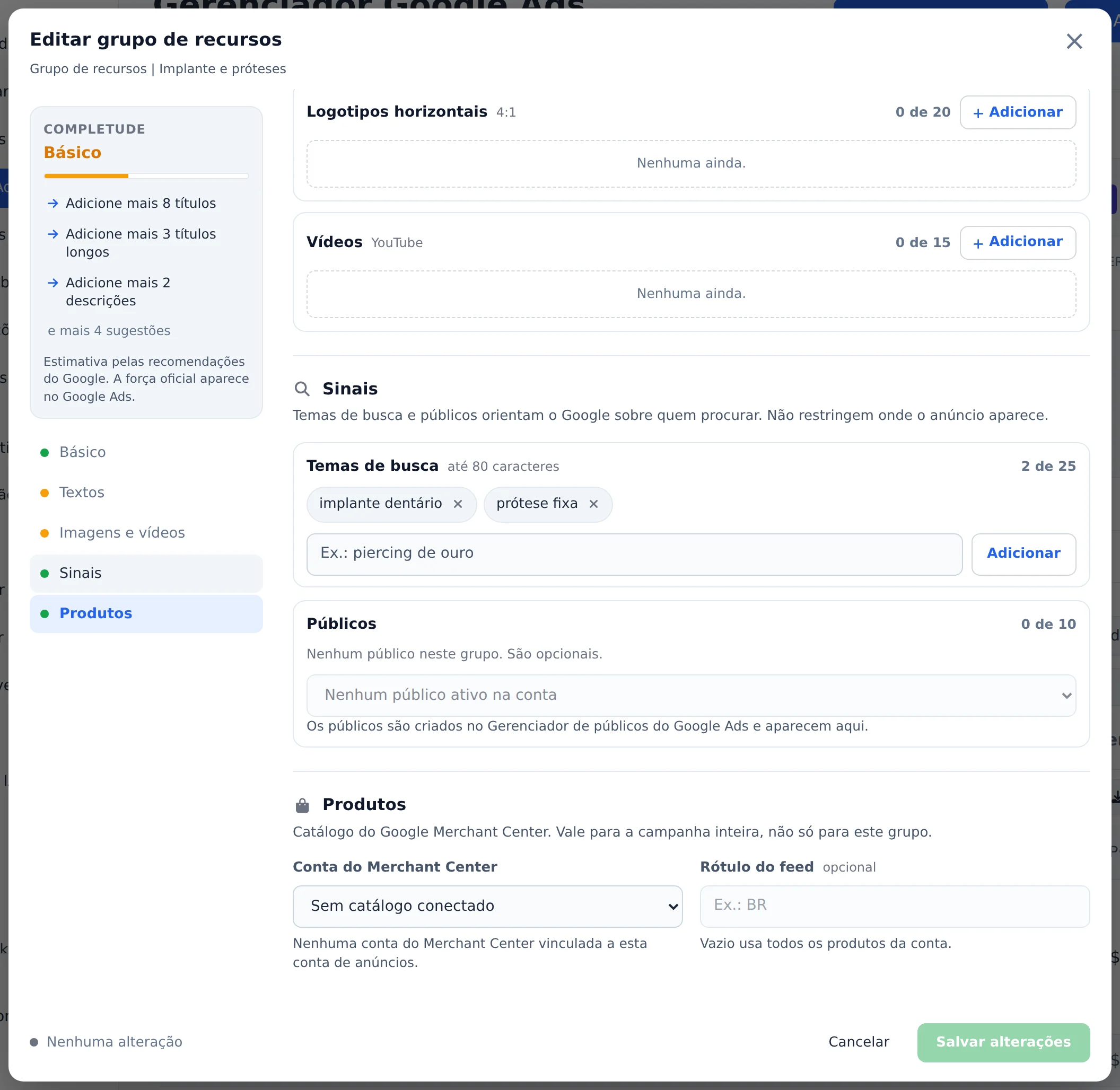Click empty placeholder under Logotipos horizontais
Viewport: 1120px width, 1090px height.
coord(691,164)
